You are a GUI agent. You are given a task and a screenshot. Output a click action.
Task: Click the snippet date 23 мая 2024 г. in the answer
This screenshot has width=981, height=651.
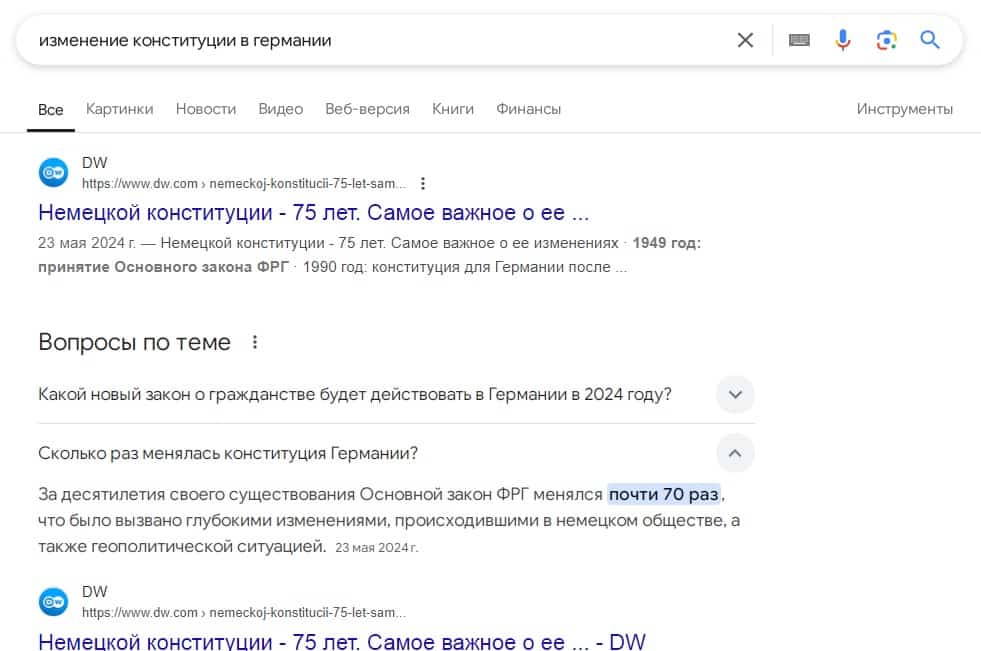377,548
